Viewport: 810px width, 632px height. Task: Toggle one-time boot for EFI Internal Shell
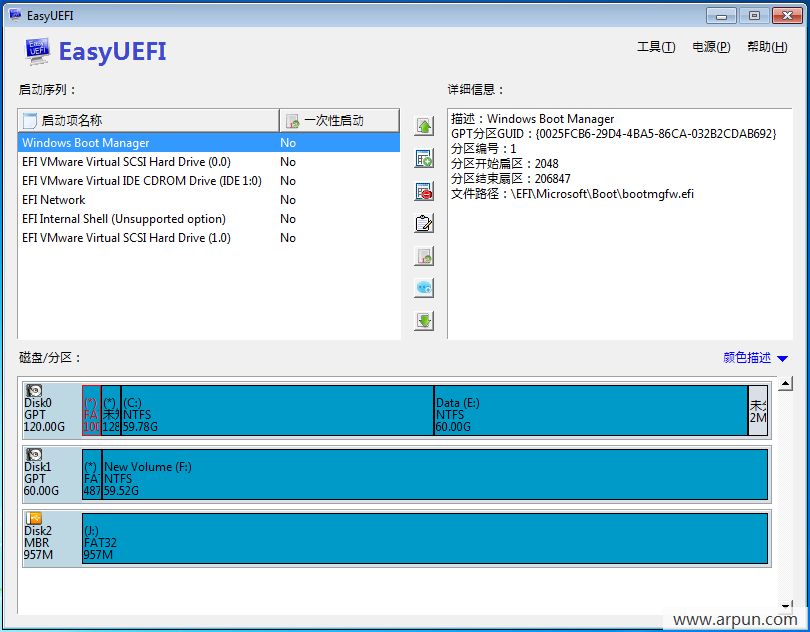tap(288, 218)
